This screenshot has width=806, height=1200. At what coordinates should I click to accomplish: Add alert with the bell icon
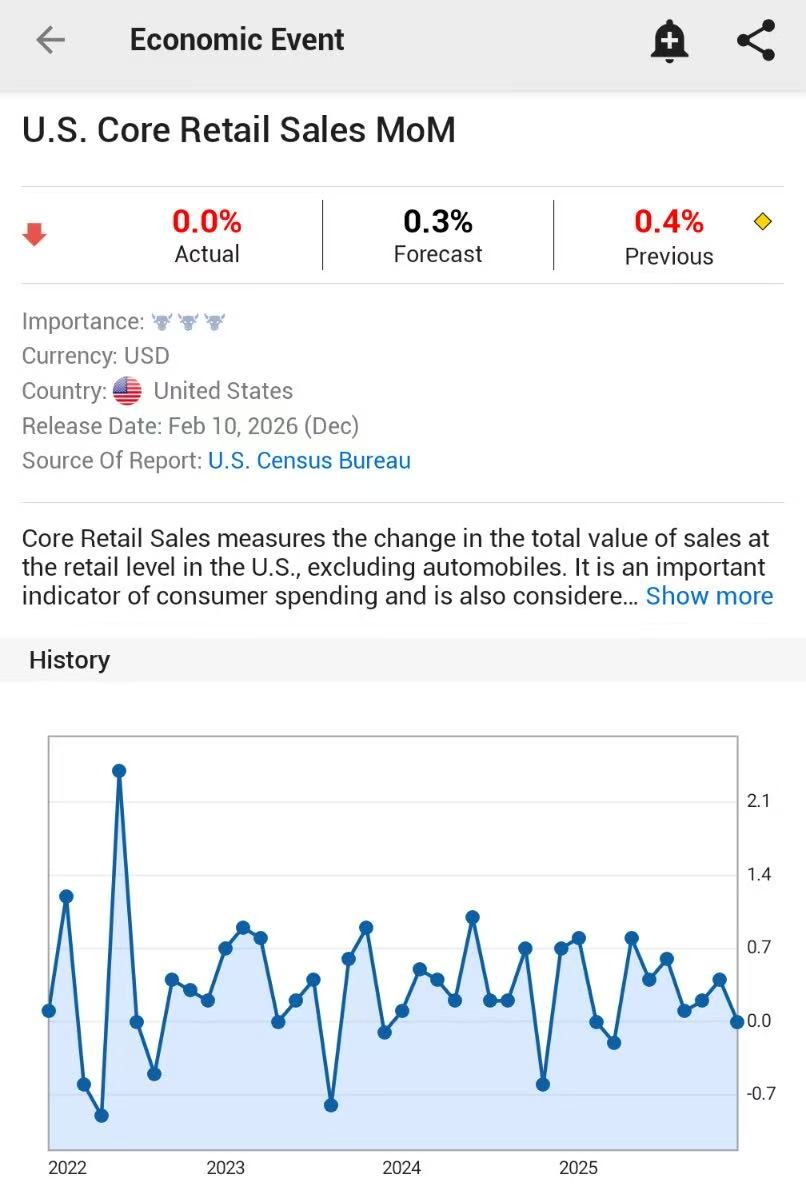point(669,41)
